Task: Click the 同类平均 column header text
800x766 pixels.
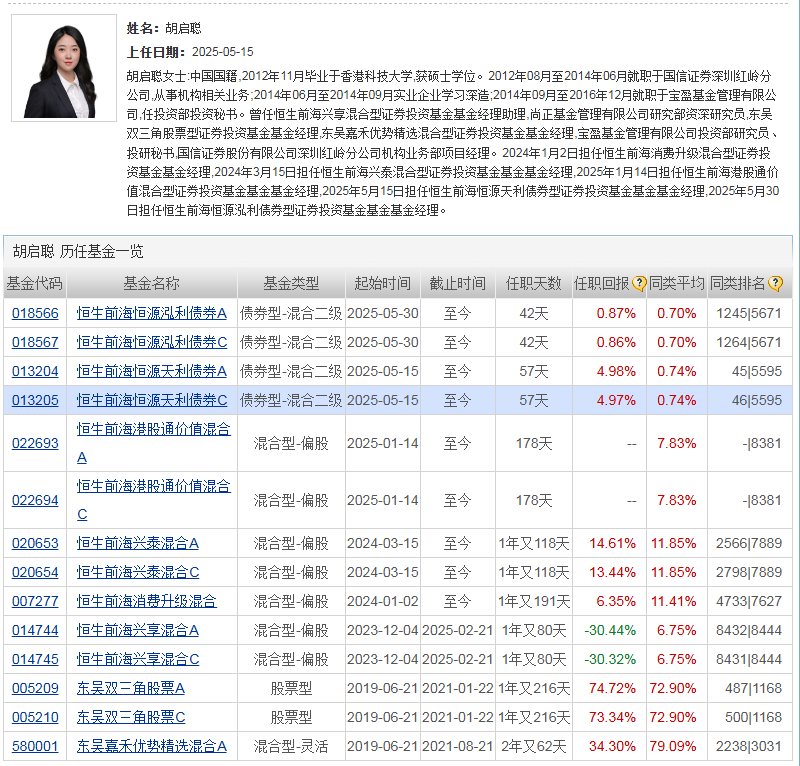Action: (x=677, y=283)
